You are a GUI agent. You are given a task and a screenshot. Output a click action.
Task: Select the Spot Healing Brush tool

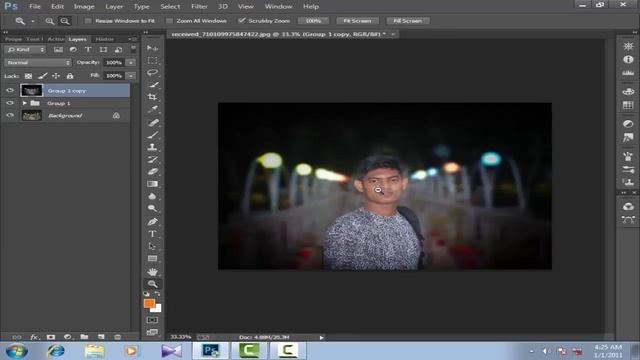pos(152,122)
